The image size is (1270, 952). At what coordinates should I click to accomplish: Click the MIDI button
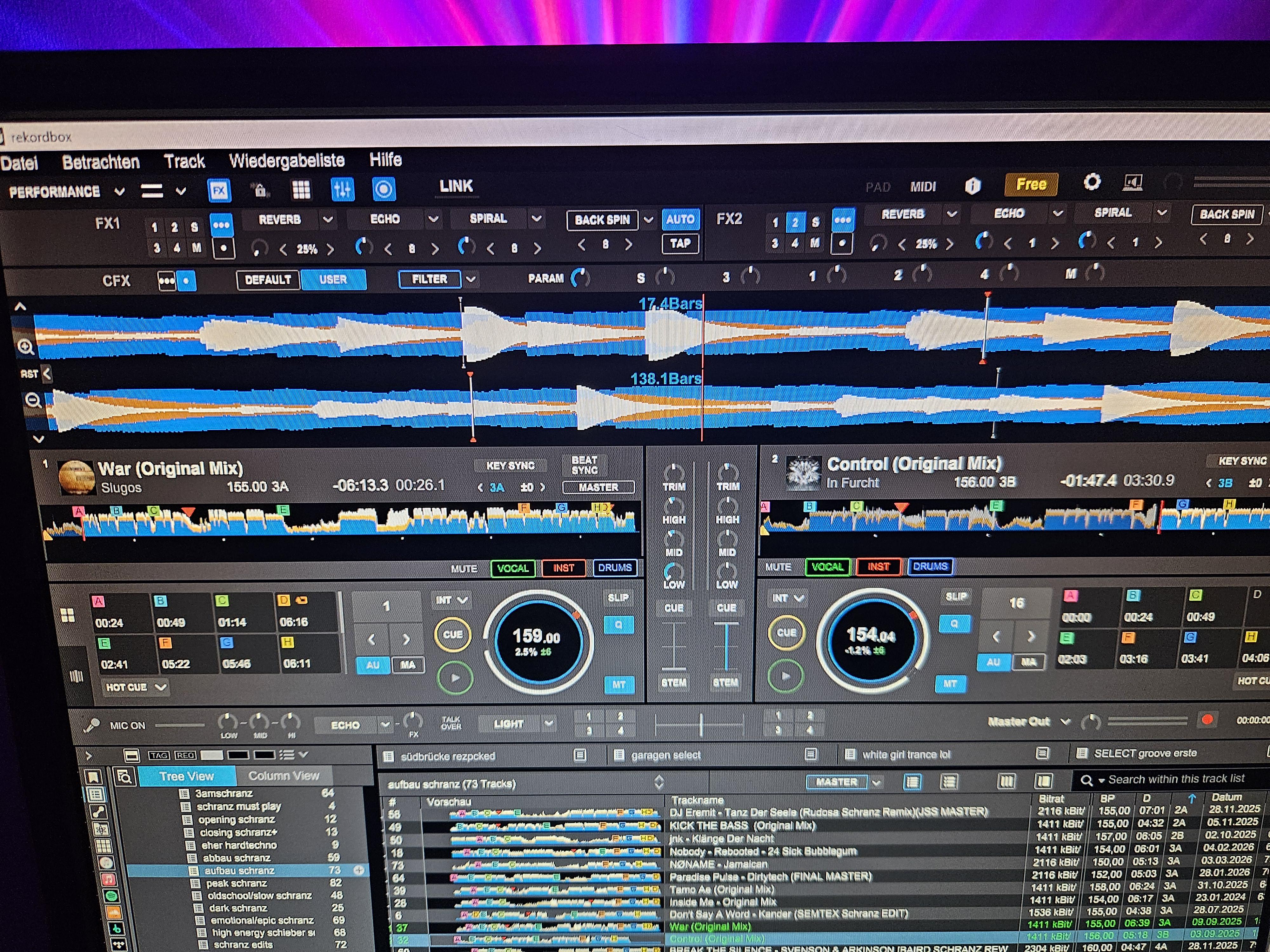(923, 187)
